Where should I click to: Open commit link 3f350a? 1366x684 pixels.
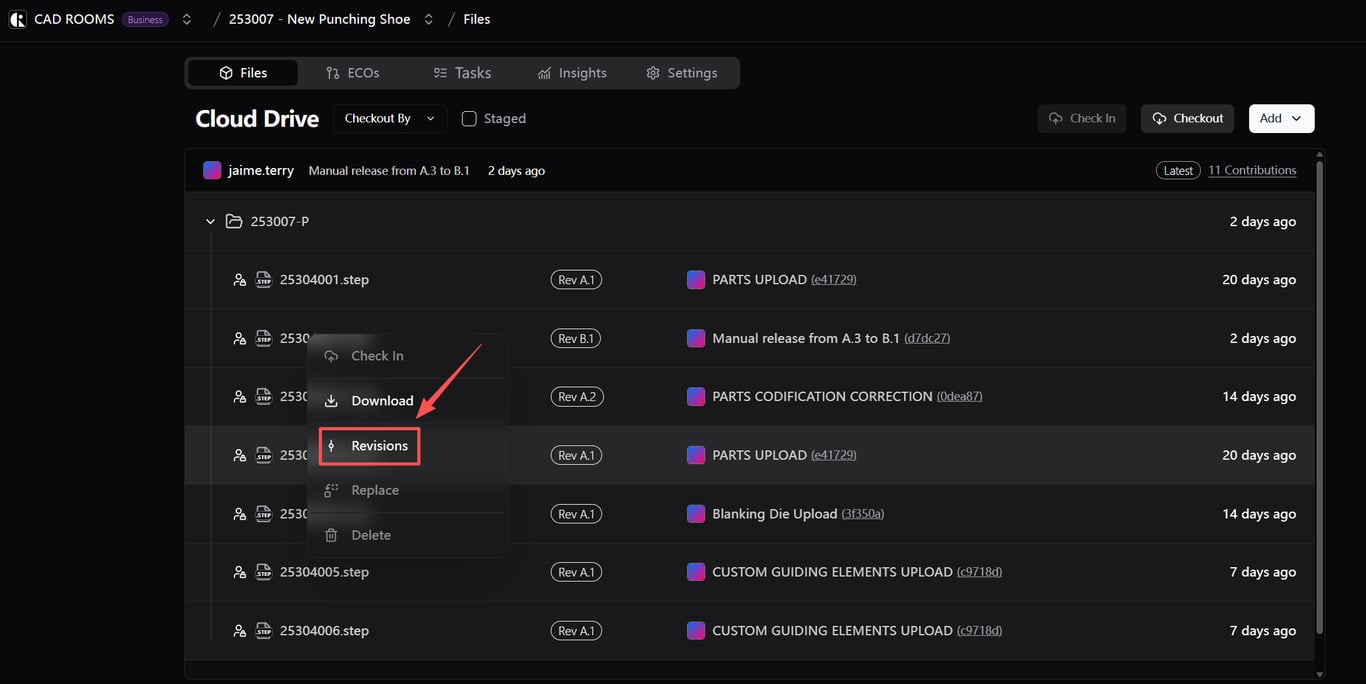tap(863, 514)
